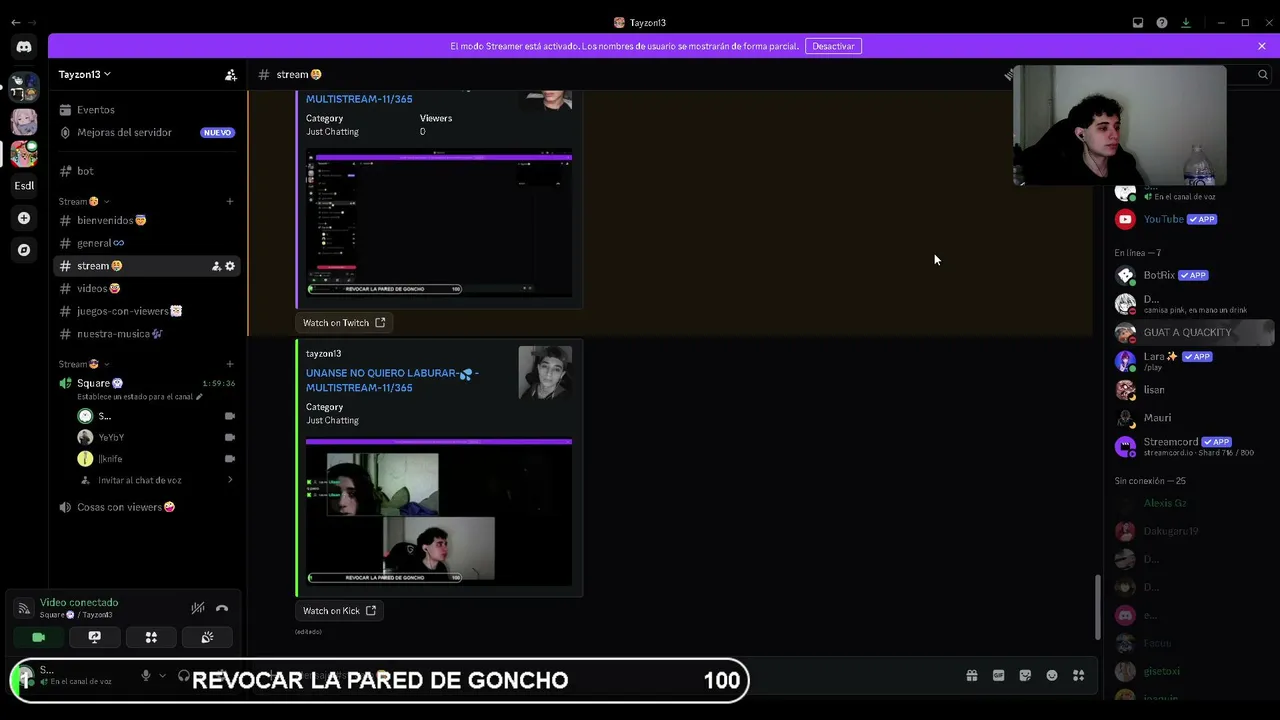Image resolution: width=1280 pixels, height=720 pixels.
Task: Select ||knife in the voice channel
Action: (x=156, y=459)
